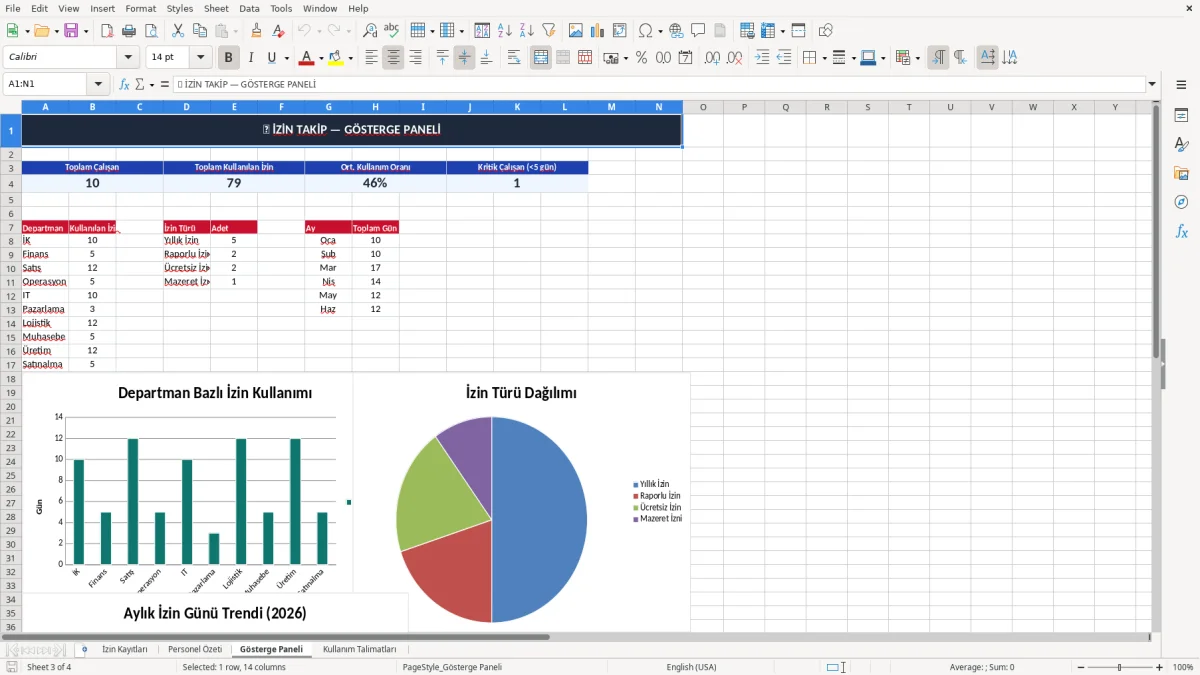Open the Sidebar Properties panel icon
The image size is (1200, 675).
pyautogui.click(x=1181, y=116)
